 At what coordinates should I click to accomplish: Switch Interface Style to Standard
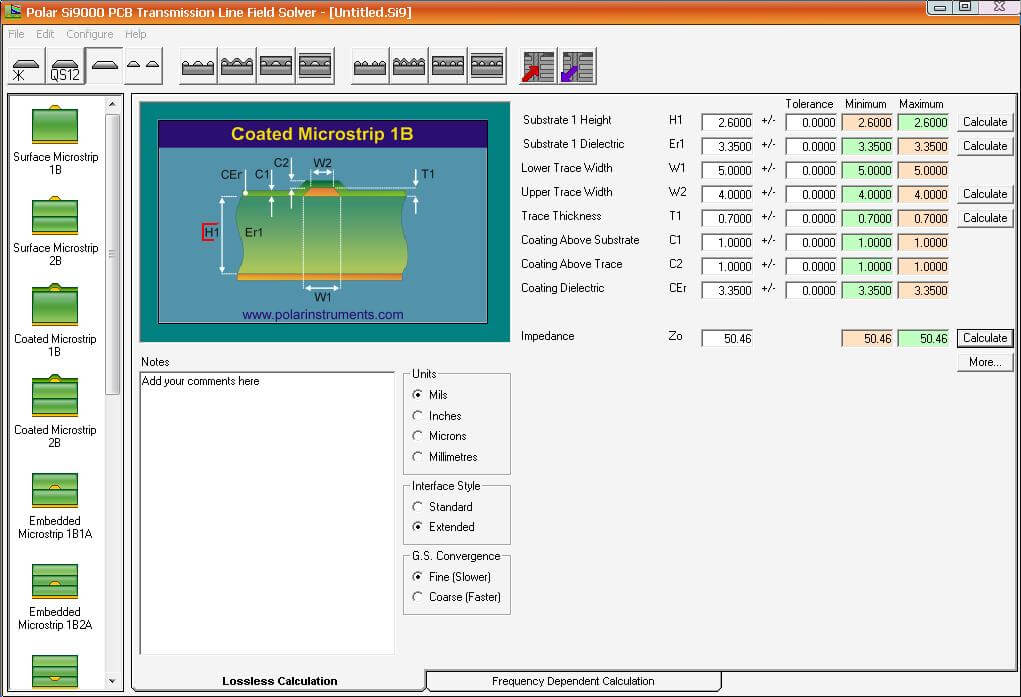[x=418, y=507]
